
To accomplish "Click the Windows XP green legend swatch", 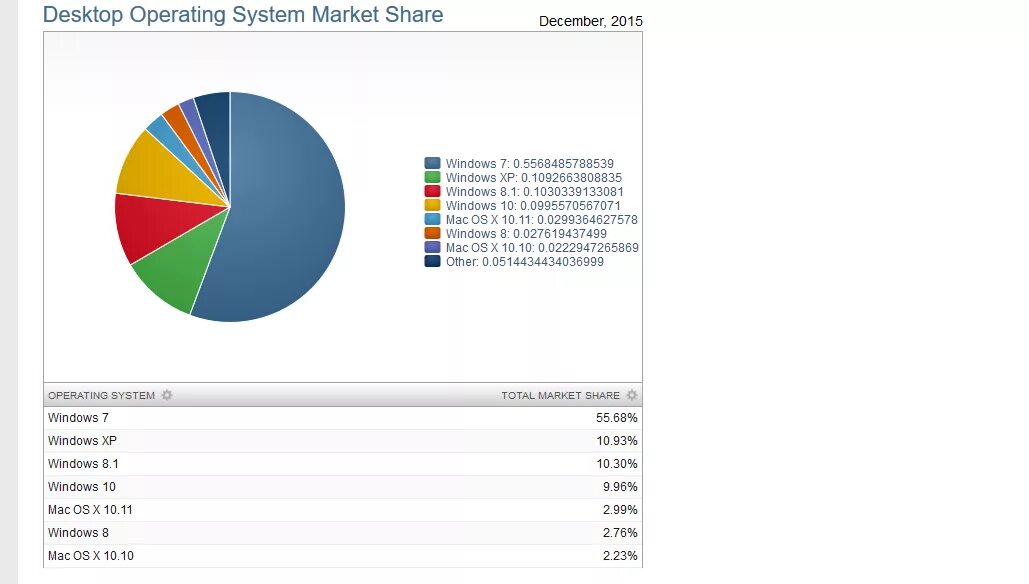I will click(432, 177).
